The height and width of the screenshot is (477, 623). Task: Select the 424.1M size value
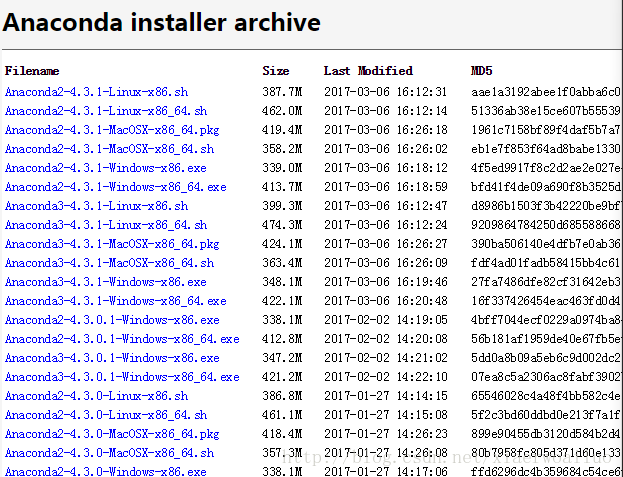[x=282, y=244]
